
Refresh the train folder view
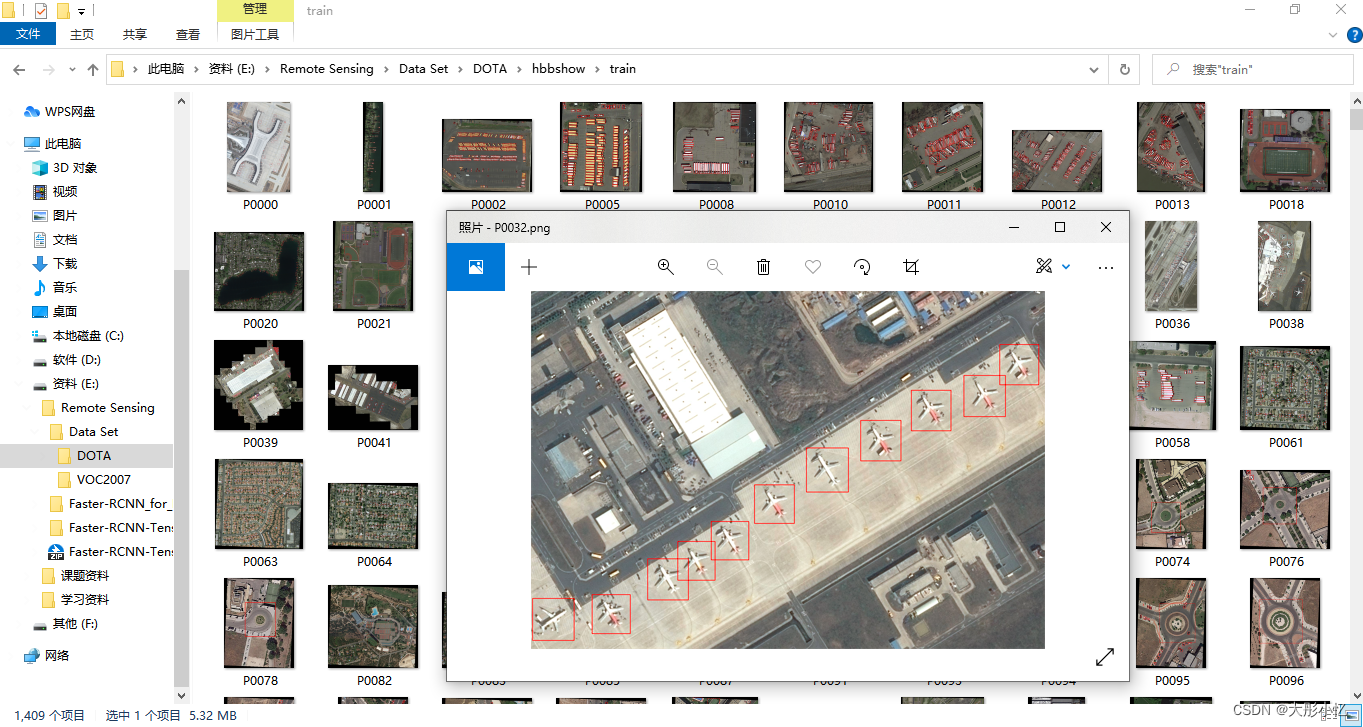[x=1125, y=69]
